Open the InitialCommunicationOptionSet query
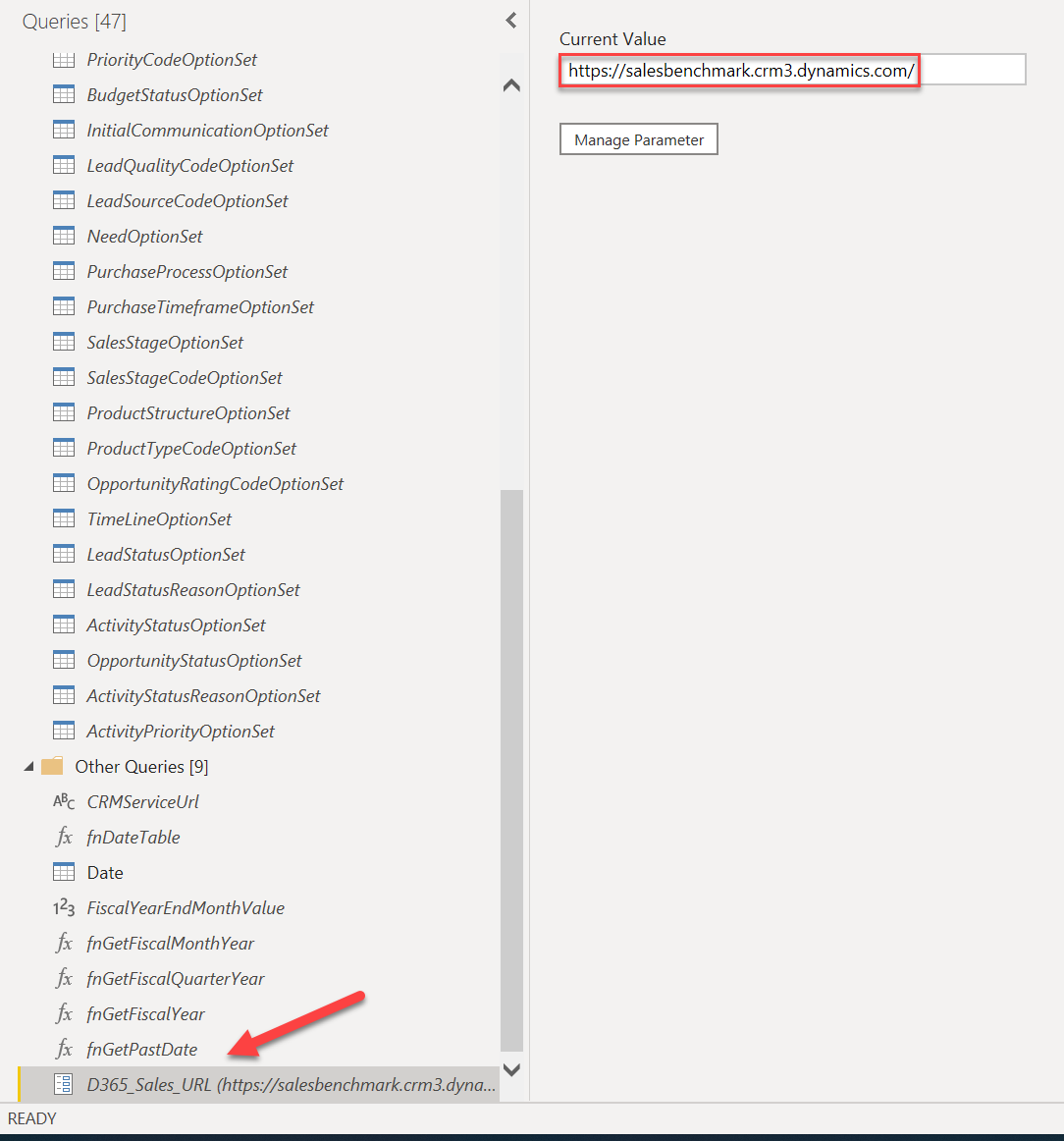This screenshot has width=1064, height=1141. [x=207, y=131]
